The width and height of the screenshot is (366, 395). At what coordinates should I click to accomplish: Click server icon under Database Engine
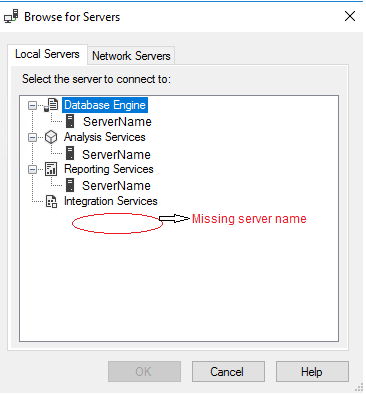tap(70, 121)
